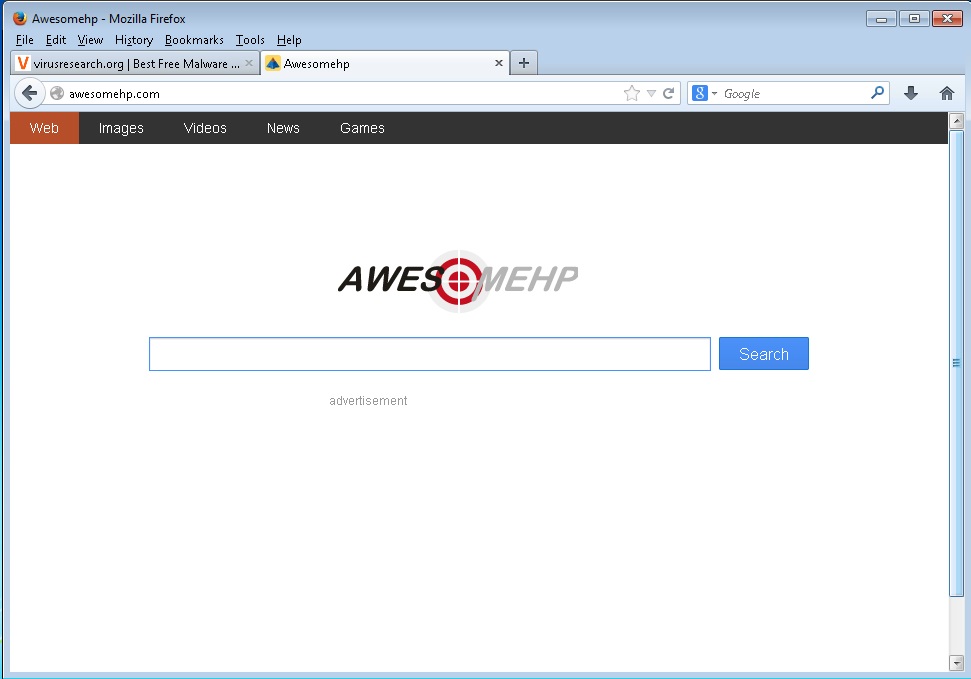This screenshot has width=971, height=679.
Task: Click the Awesomehp target logo
Action: click(x=458, y=281)
